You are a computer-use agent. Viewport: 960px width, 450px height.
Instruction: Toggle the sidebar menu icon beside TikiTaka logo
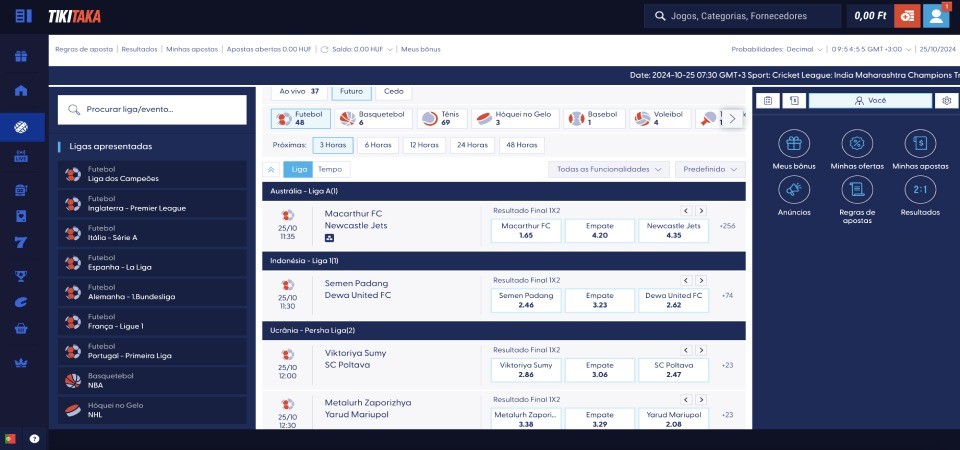click(23, 16)
